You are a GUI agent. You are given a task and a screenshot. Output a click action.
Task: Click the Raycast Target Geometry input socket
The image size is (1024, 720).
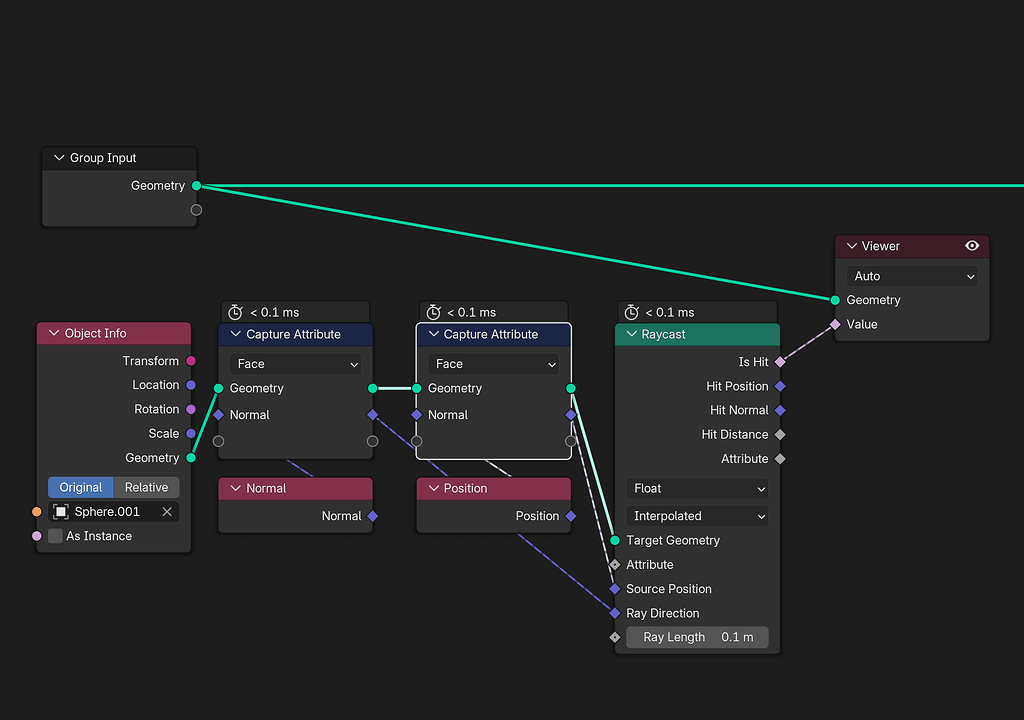(615, 540)
